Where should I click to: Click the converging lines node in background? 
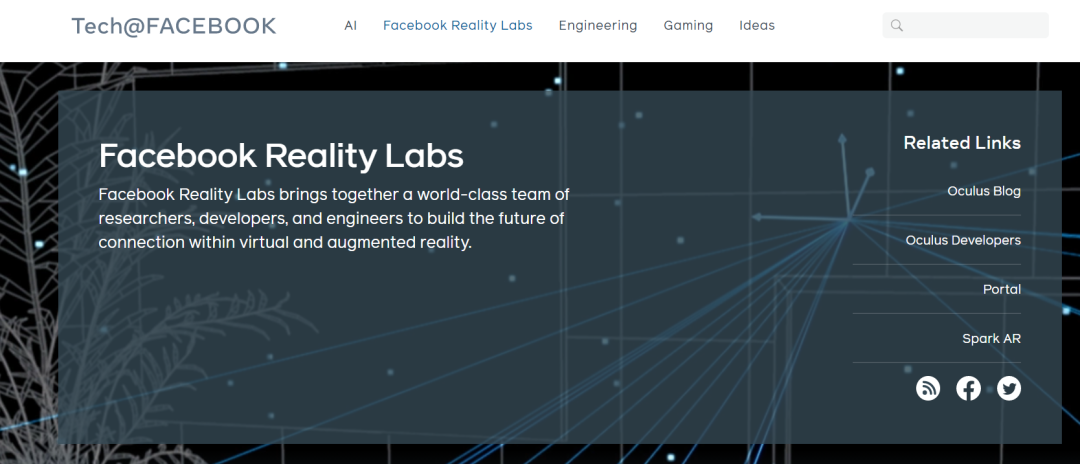point(849,219)
